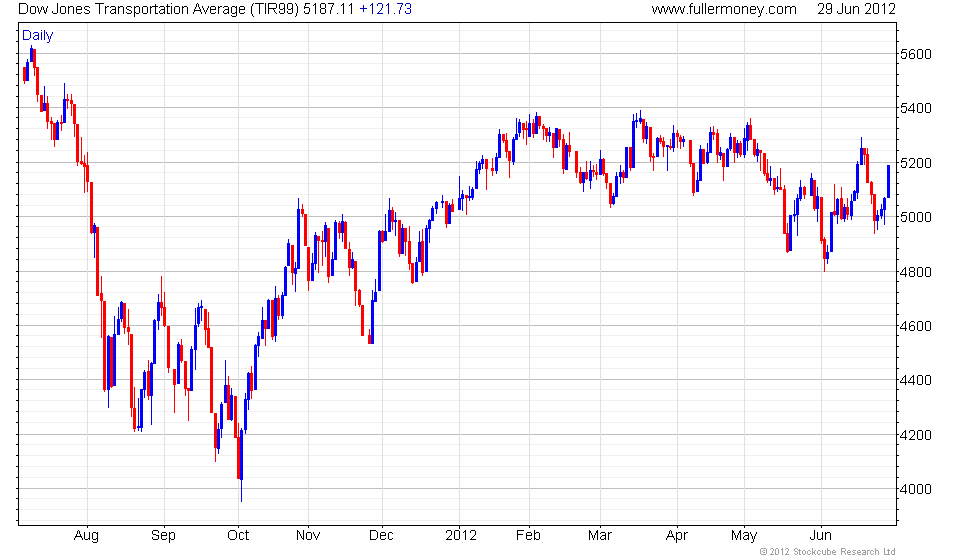Click the '2012' year axis label
Image resolution: width=980 pixels, height=560 pixels.
tap(461, 536)
